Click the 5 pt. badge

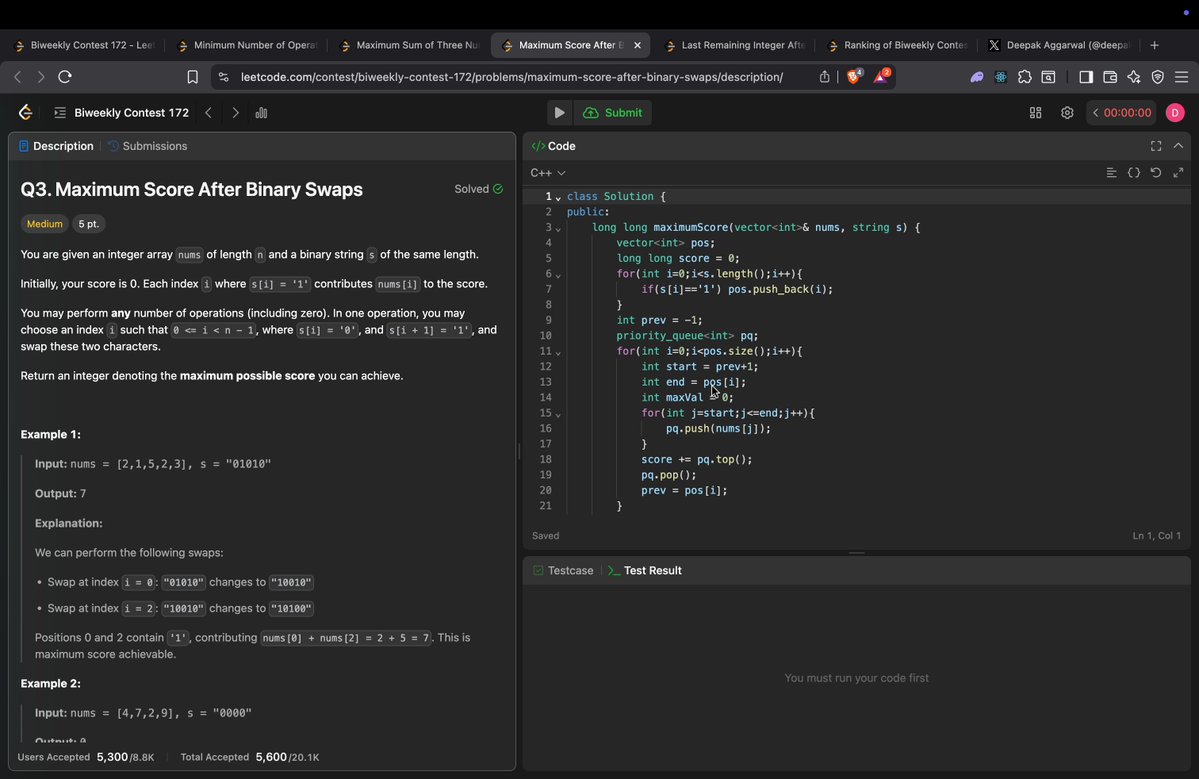[x=89, y=224]
